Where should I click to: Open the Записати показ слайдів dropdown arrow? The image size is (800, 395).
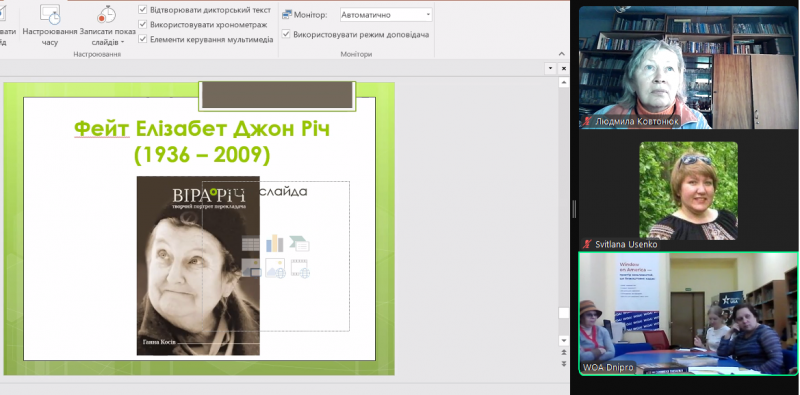tap(122, 42)
